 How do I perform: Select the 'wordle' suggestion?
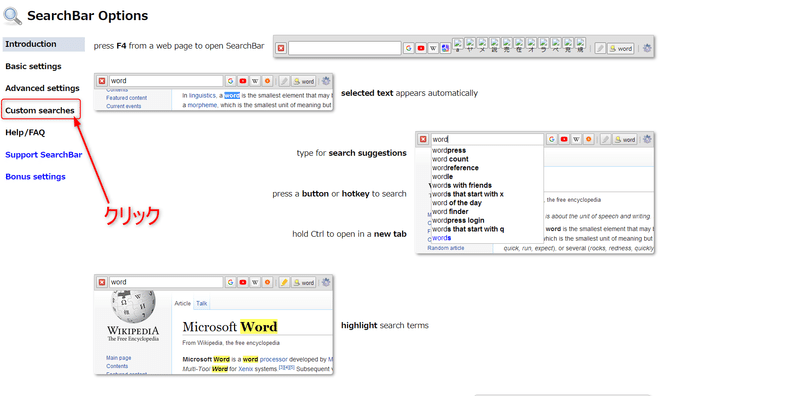[442, 177]
